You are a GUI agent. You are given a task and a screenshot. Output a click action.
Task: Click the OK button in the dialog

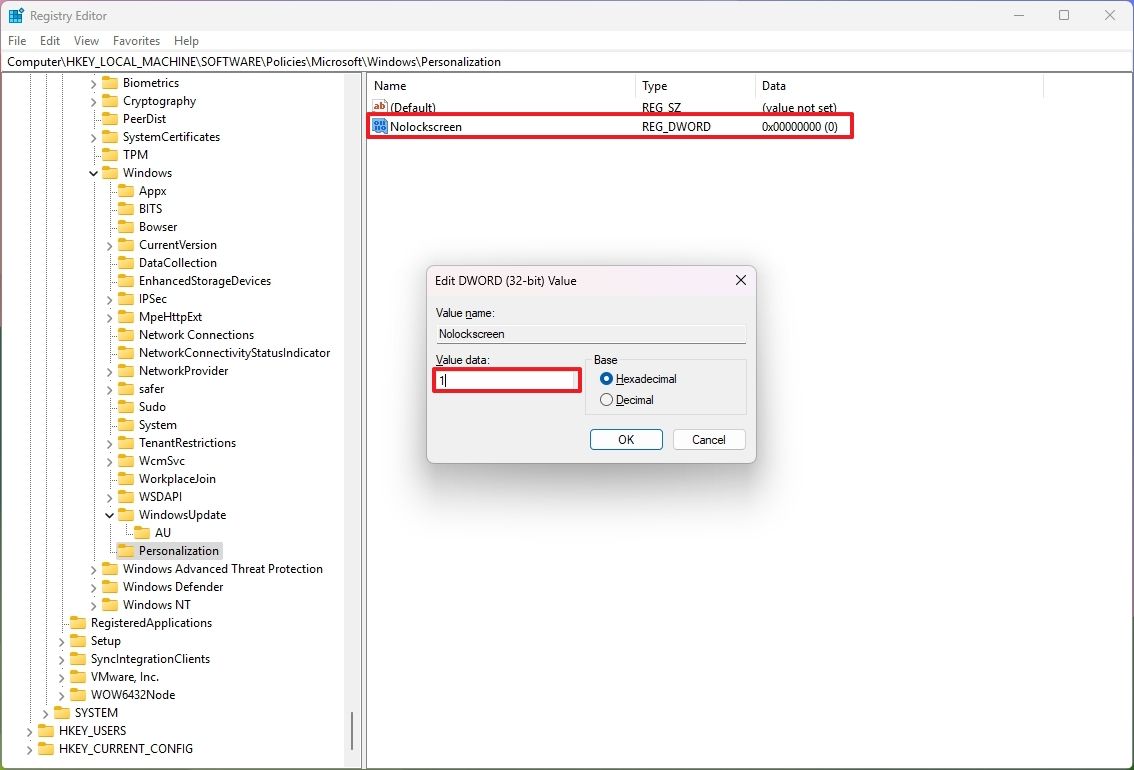[626, 439]
